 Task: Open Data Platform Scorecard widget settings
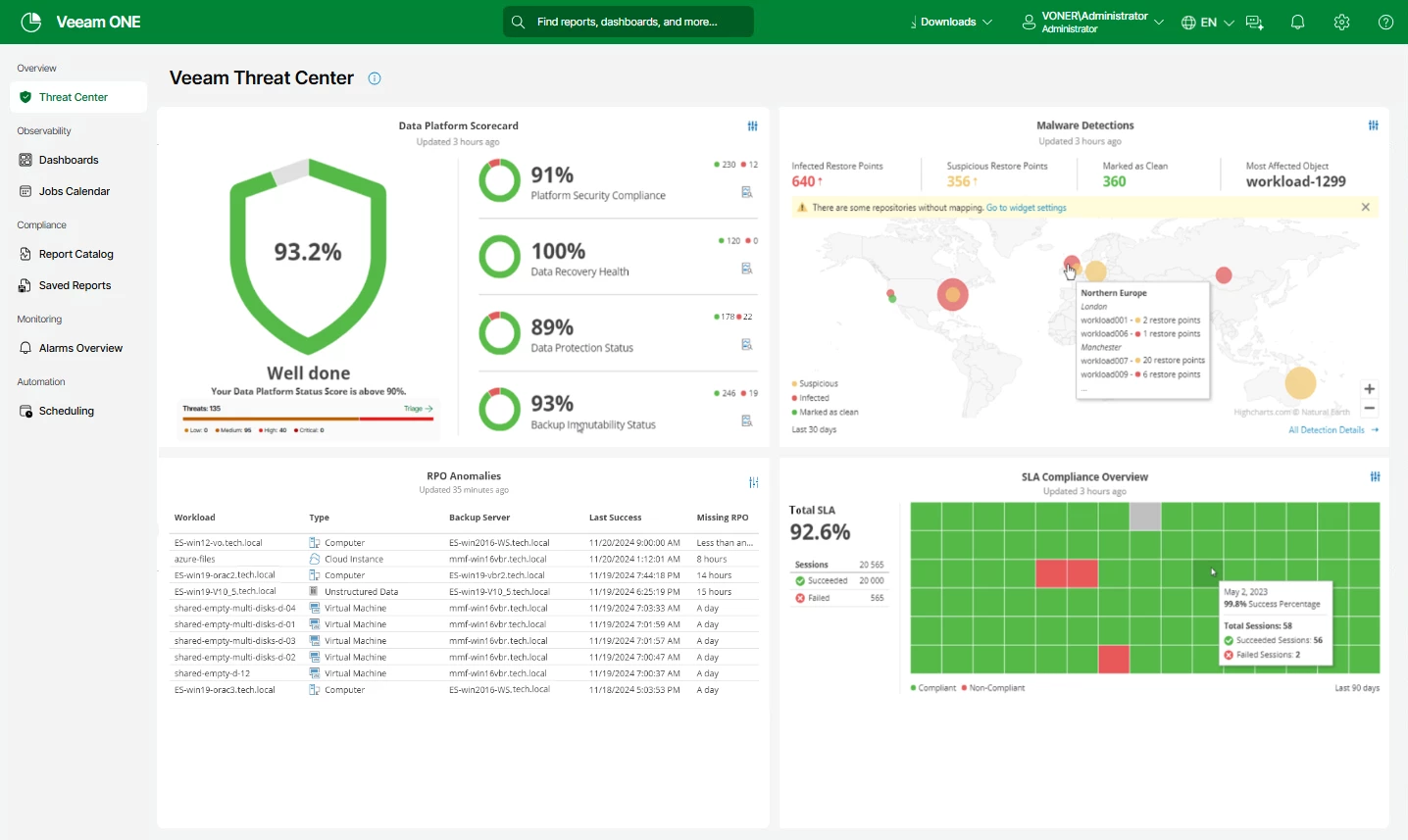click(753, 126)
